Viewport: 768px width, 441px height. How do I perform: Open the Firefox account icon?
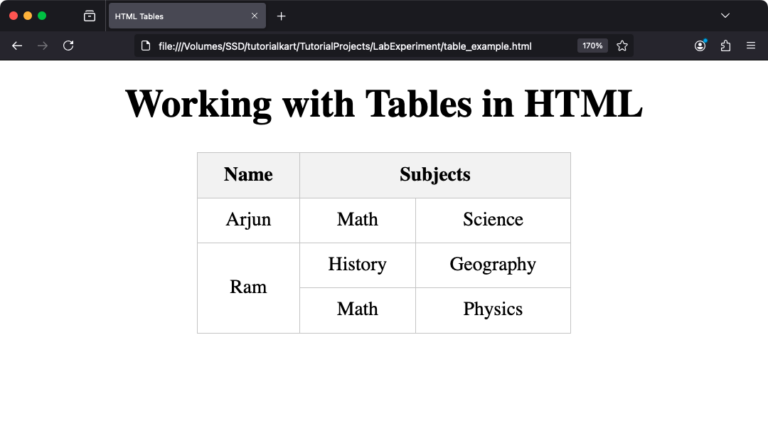click(x=700, y=46)
